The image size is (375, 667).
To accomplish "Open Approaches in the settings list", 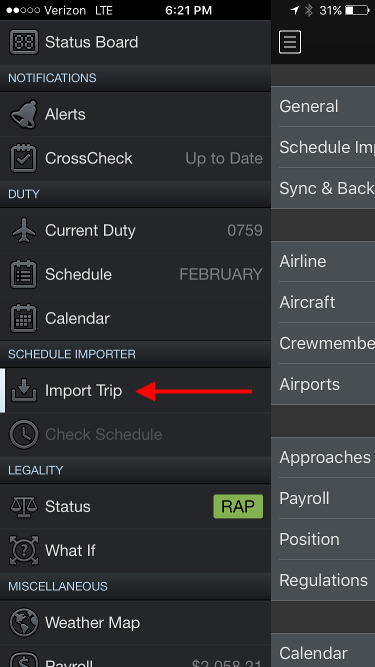I will tap(323, 457).
